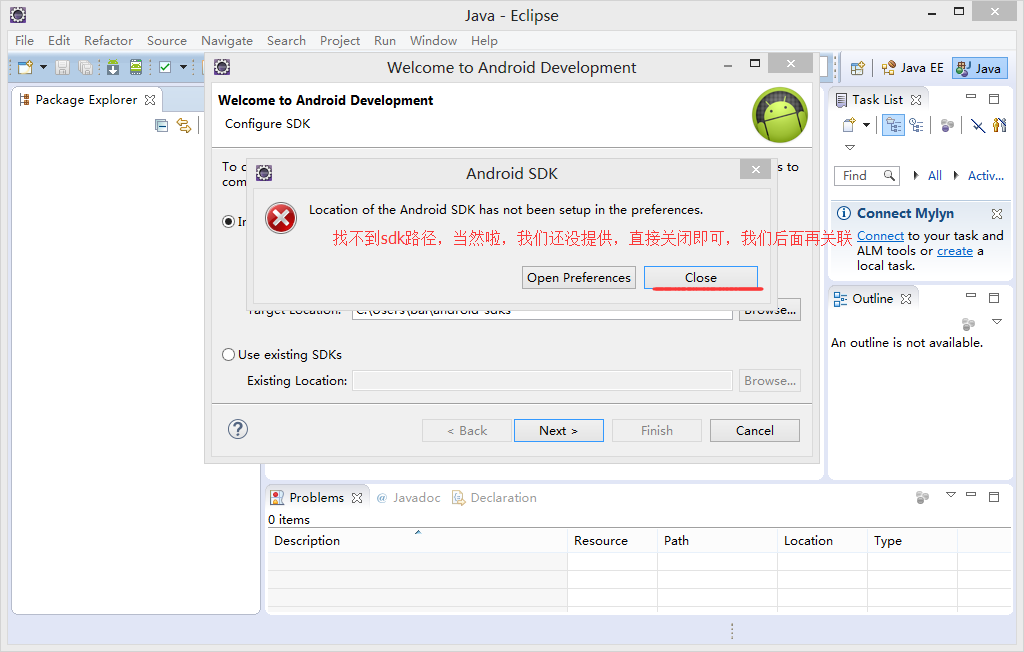Click the Problems view grayed spheres icon

[922, 498]
